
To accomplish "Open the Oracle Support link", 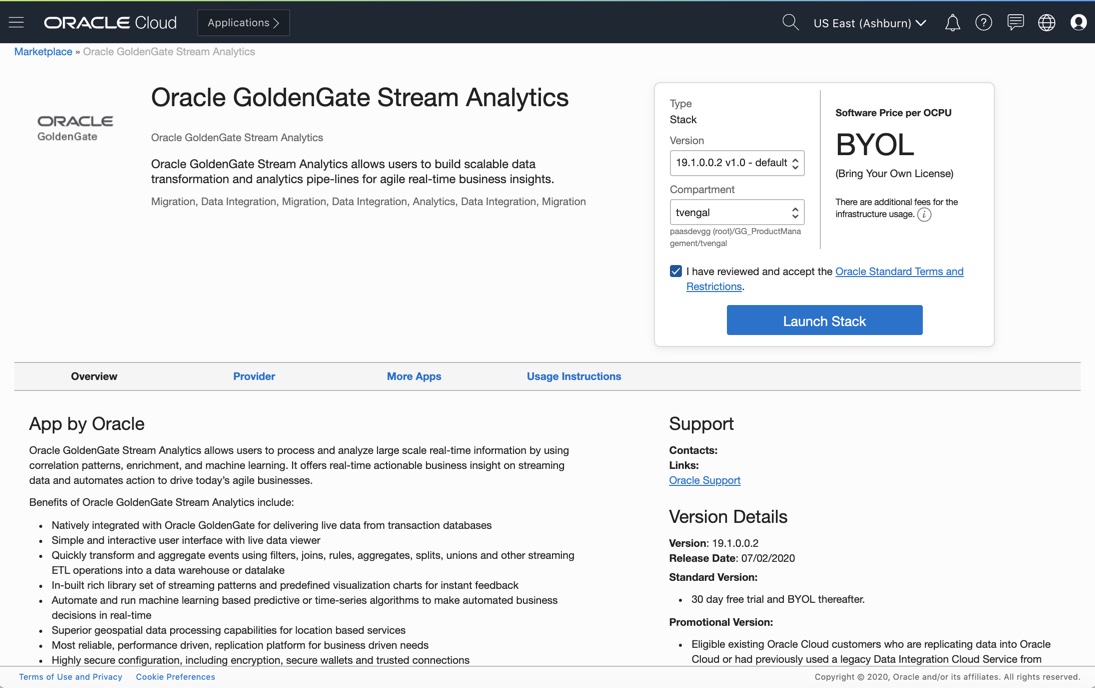I will pos(704,480).
